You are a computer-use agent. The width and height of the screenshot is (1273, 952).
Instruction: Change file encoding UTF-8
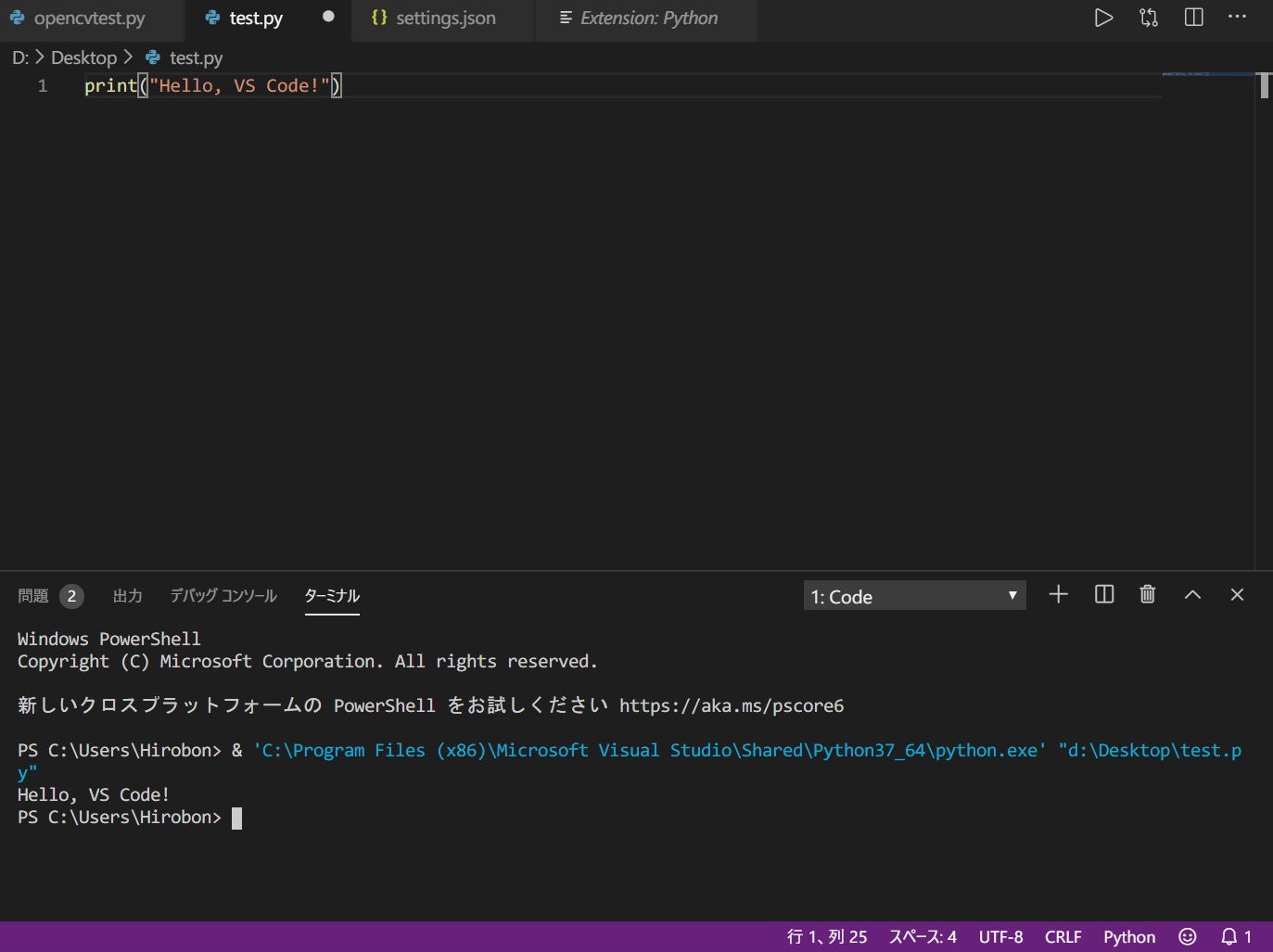[1000, 936]
